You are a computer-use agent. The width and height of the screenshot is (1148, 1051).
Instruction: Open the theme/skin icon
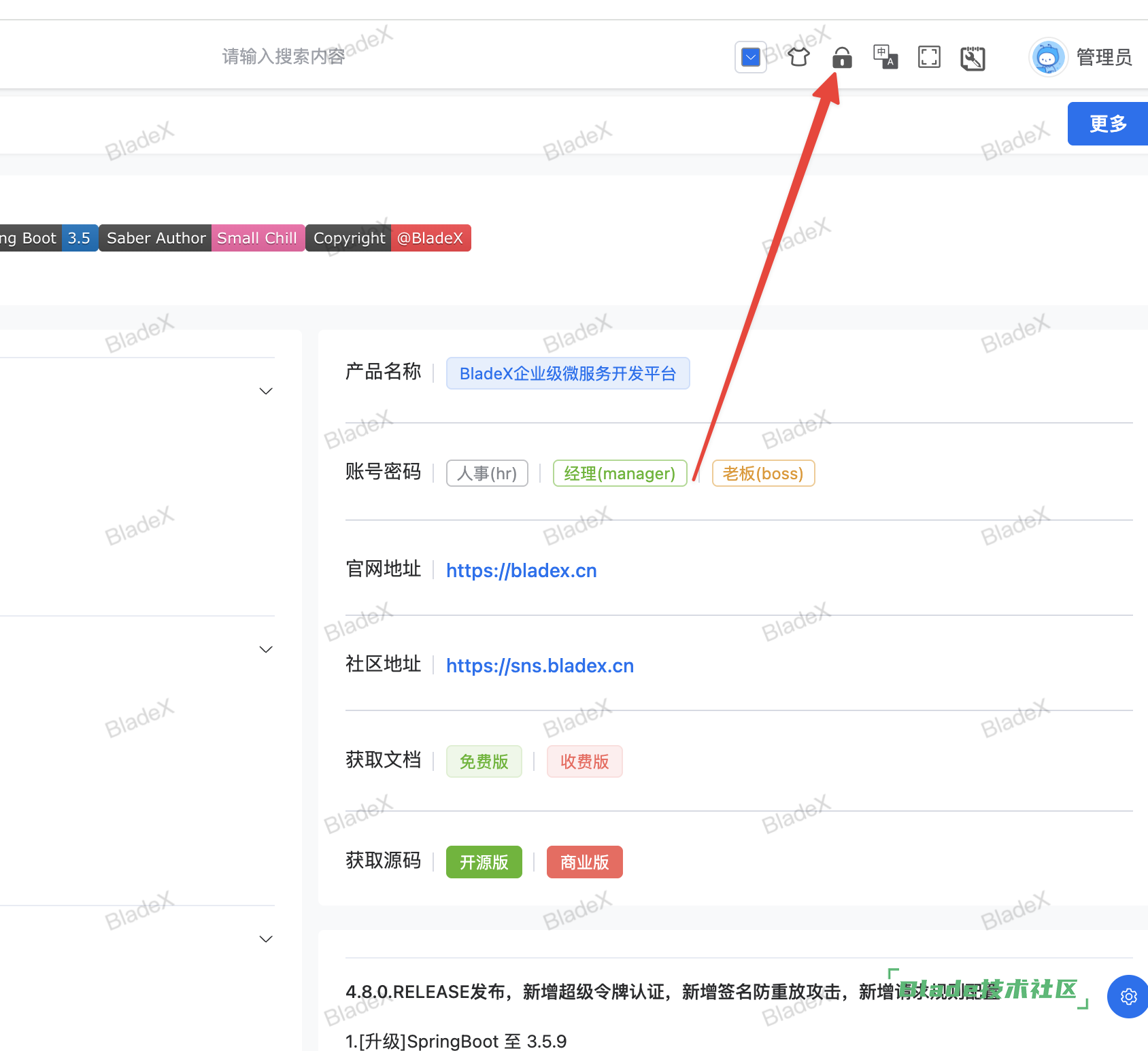point(798,58)
